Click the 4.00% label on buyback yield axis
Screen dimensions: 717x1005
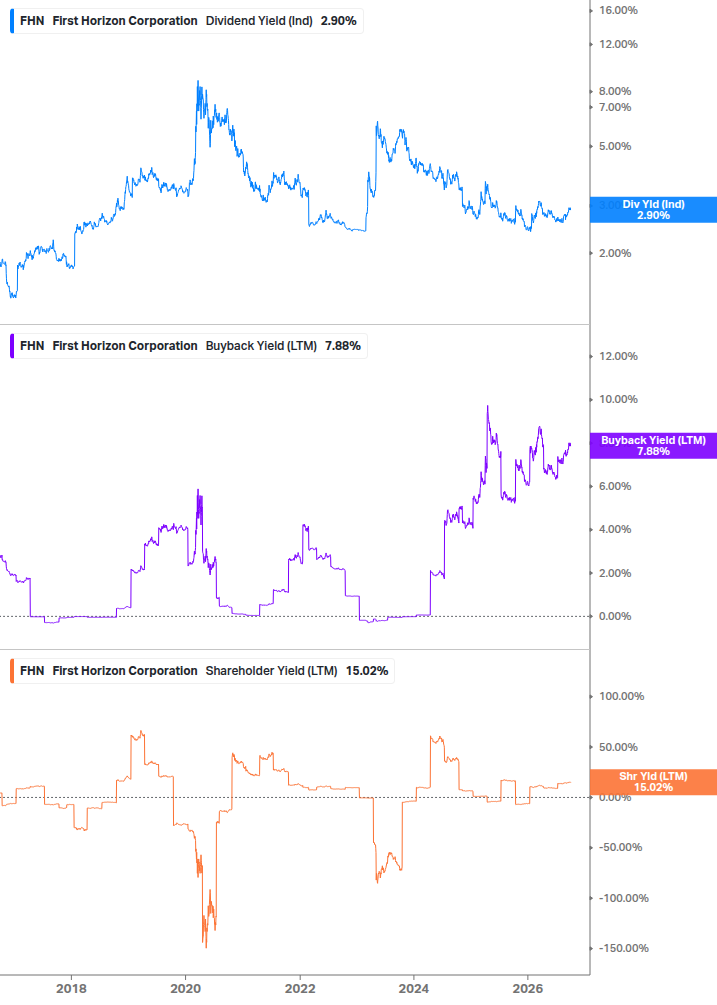(615, 529)
